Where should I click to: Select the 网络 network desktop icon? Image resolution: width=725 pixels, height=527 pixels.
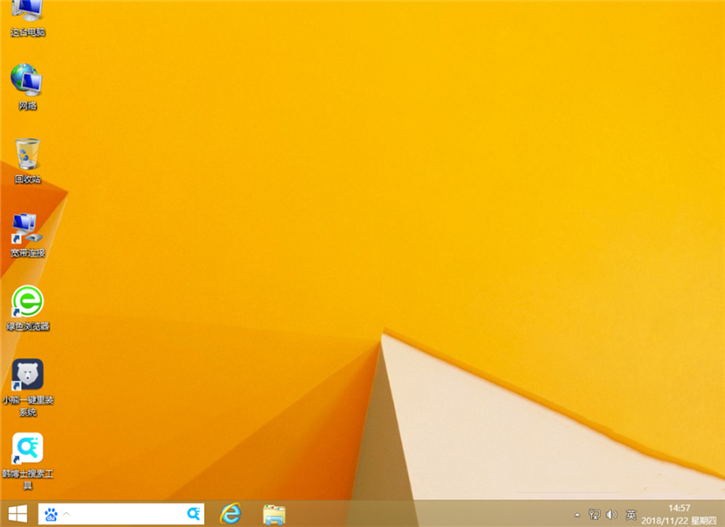tap(27, 87)
